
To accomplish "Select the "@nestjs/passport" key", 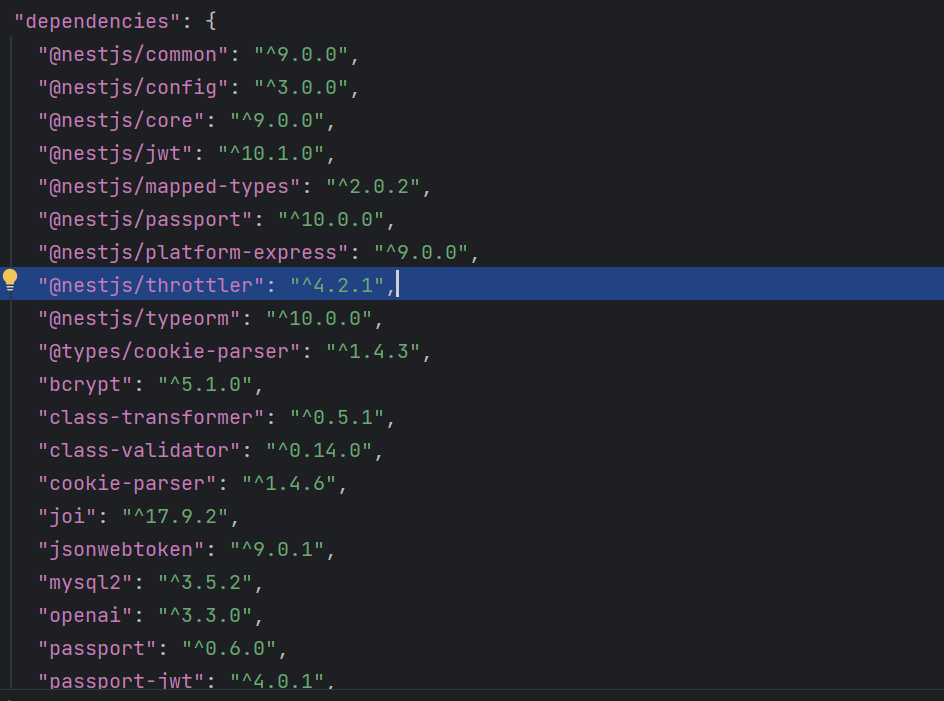I will pyautogui.click(x=145, y=220).
